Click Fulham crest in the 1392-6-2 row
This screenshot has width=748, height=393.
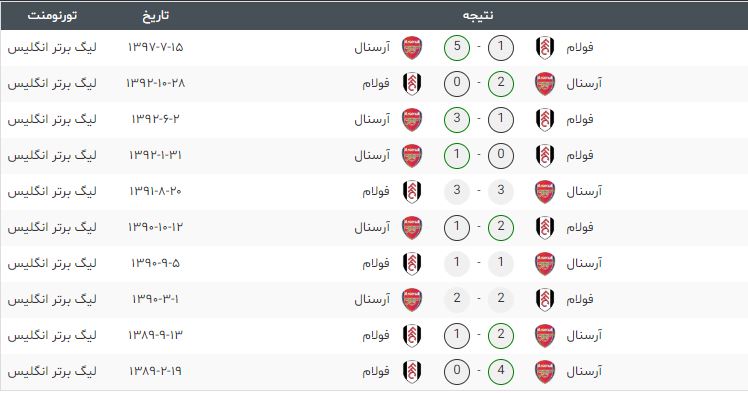click(x=545, y=120)
